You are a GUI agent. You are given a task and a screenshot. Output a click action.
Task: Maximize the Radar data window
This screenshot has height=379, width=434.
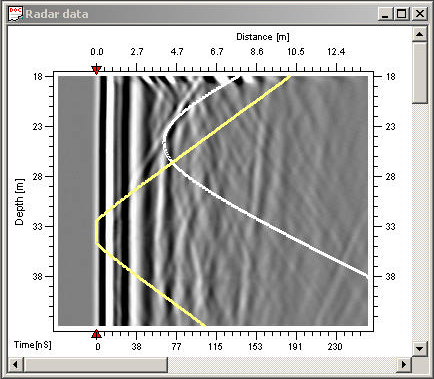point(402,14)
